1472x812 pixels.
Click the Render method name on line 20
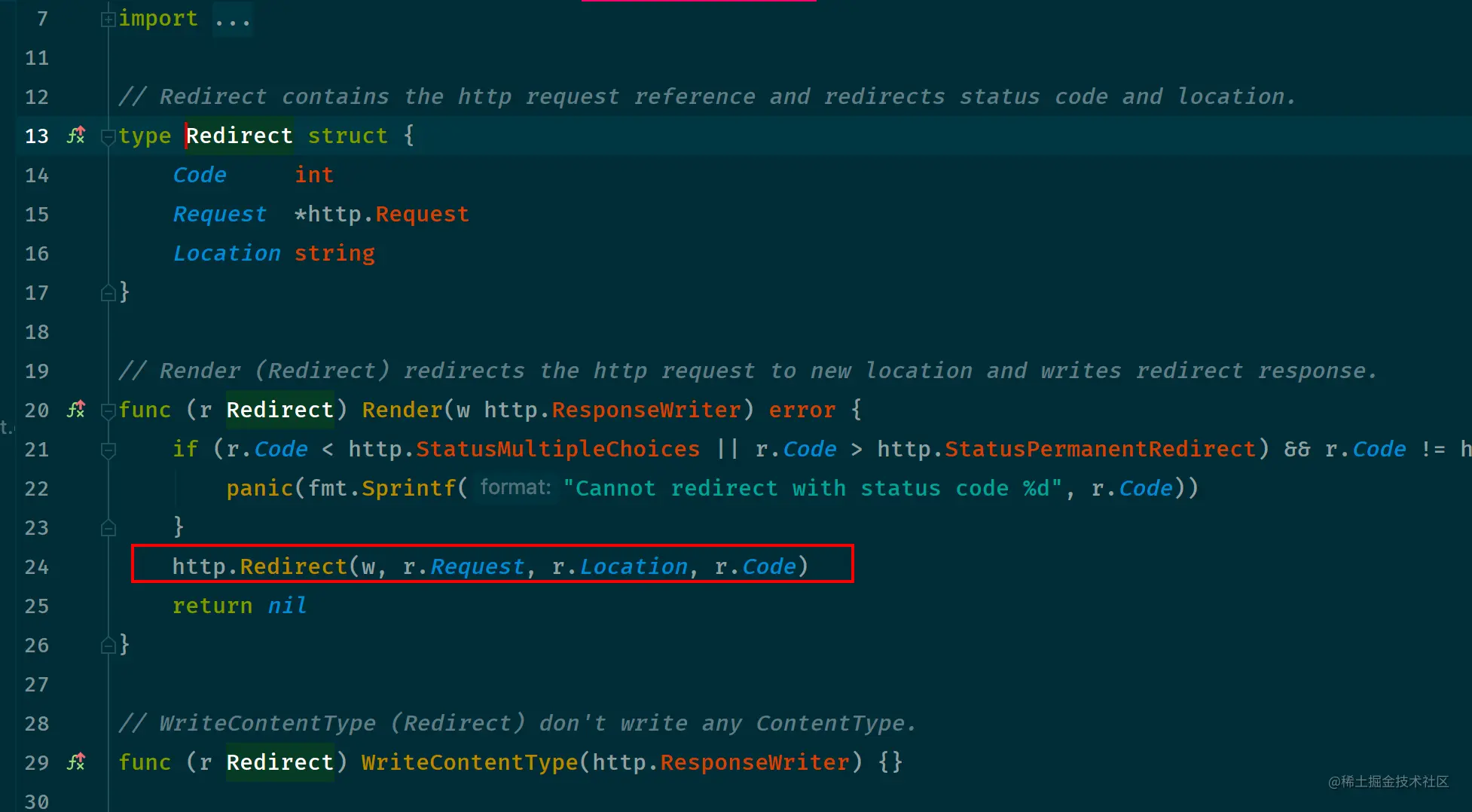pyautogui.click(x=402, y=410)
